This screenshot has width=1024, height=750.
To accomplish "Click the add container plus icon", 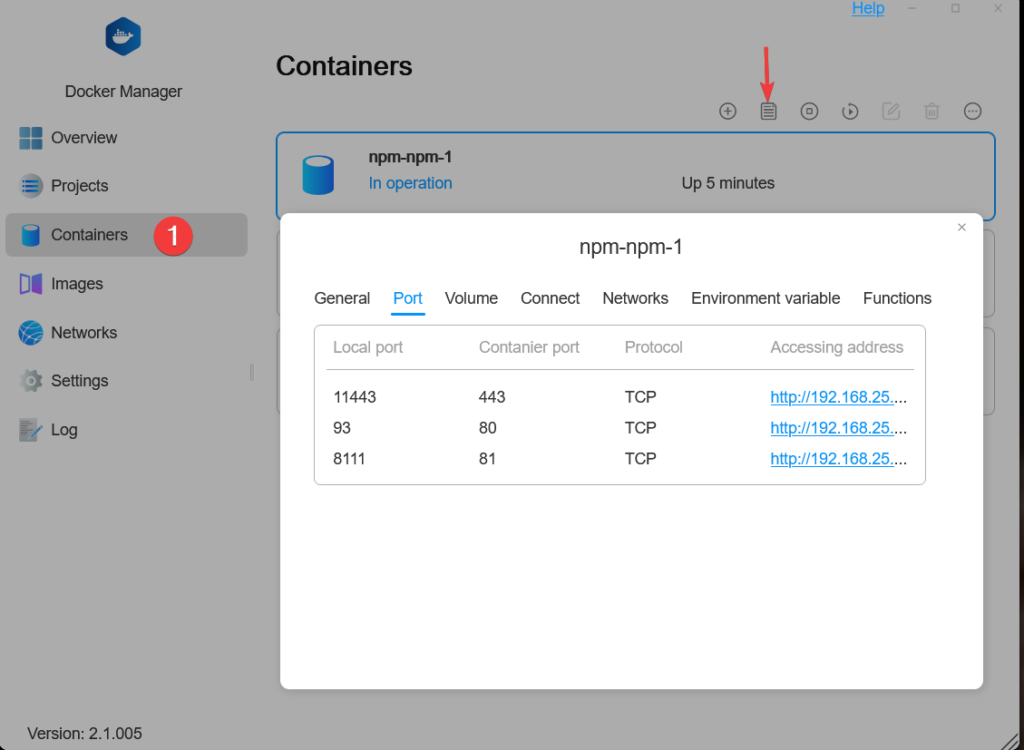I will point(728,111).
